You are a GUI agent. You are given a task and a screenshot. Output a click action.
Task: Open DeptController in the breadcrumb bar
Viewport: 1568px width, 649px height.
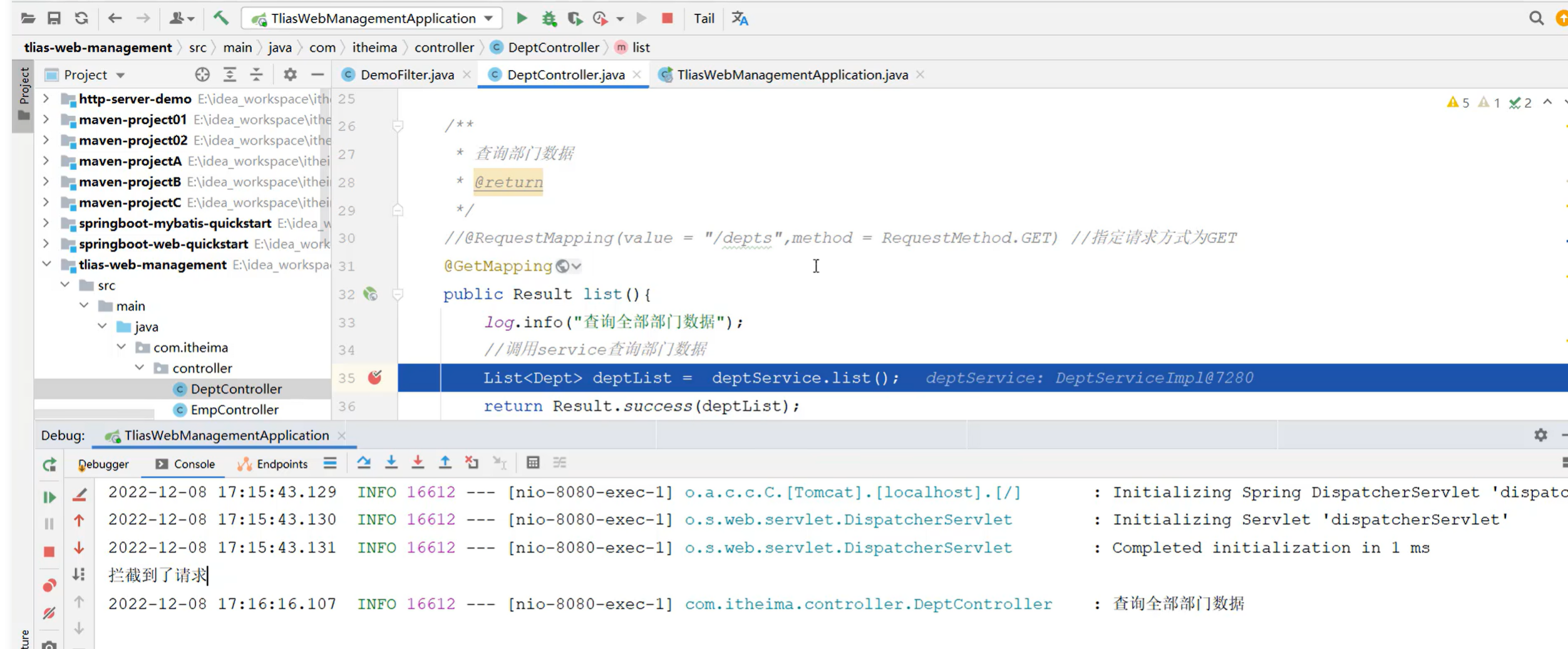pos(554,47)
